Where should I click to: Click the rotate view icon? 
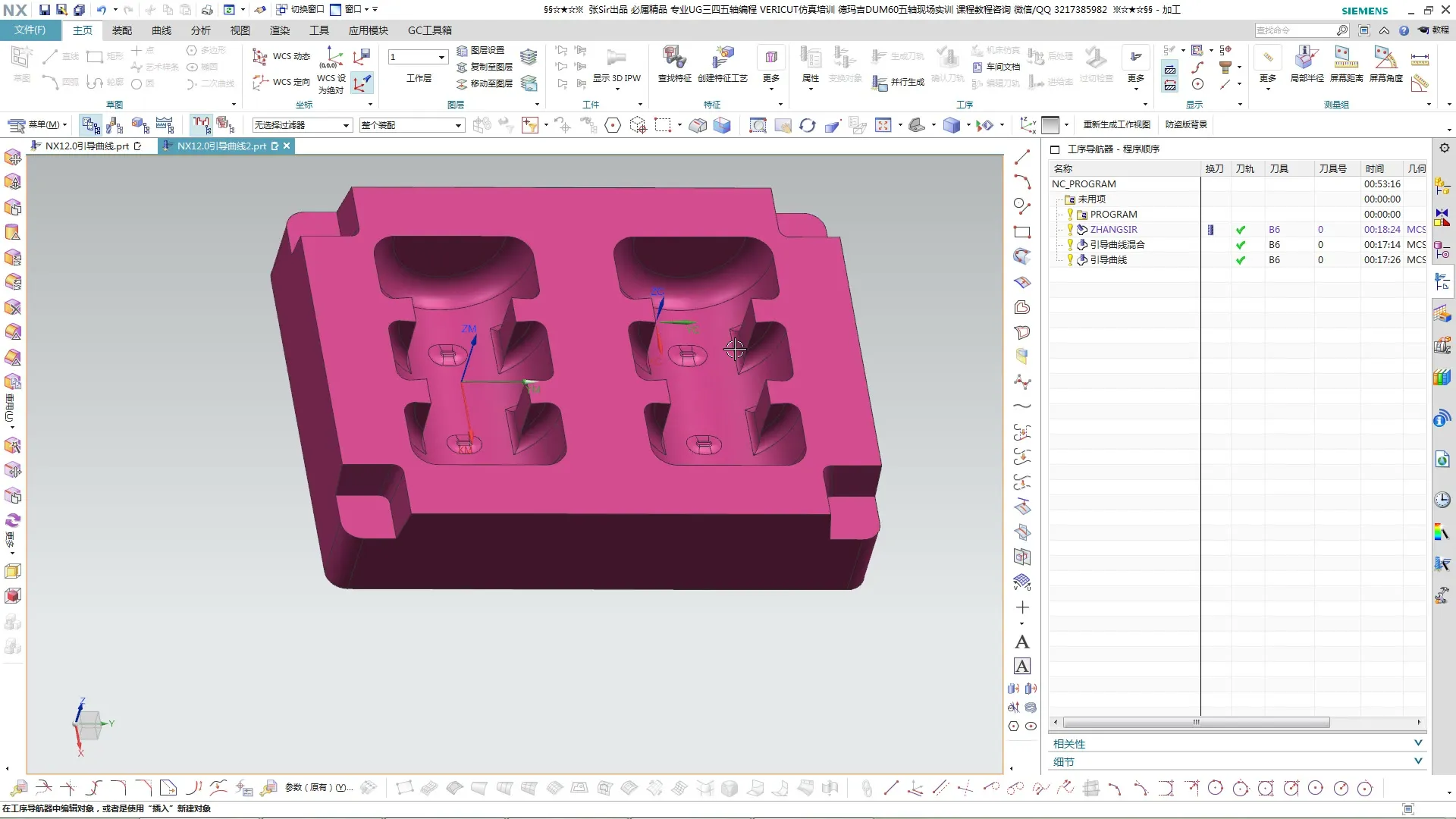click(x=807, y=125)
